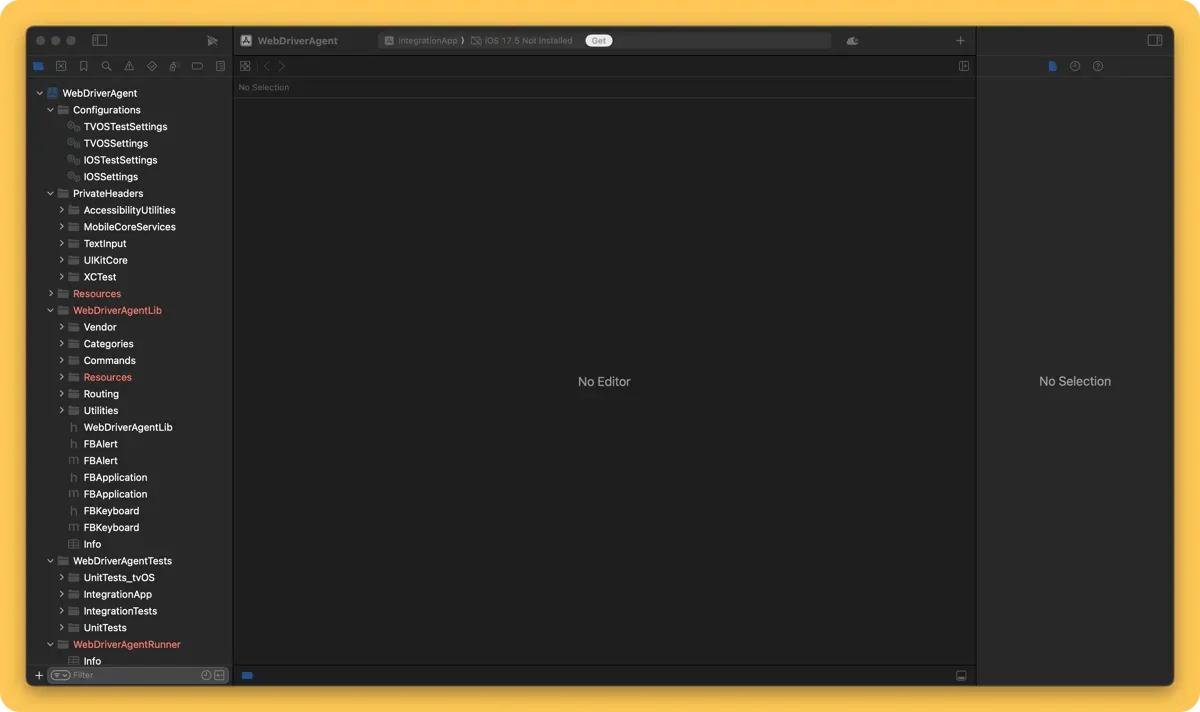Toggle the bottom debug area
1200x712 pixels.
[x=961, y=676]
